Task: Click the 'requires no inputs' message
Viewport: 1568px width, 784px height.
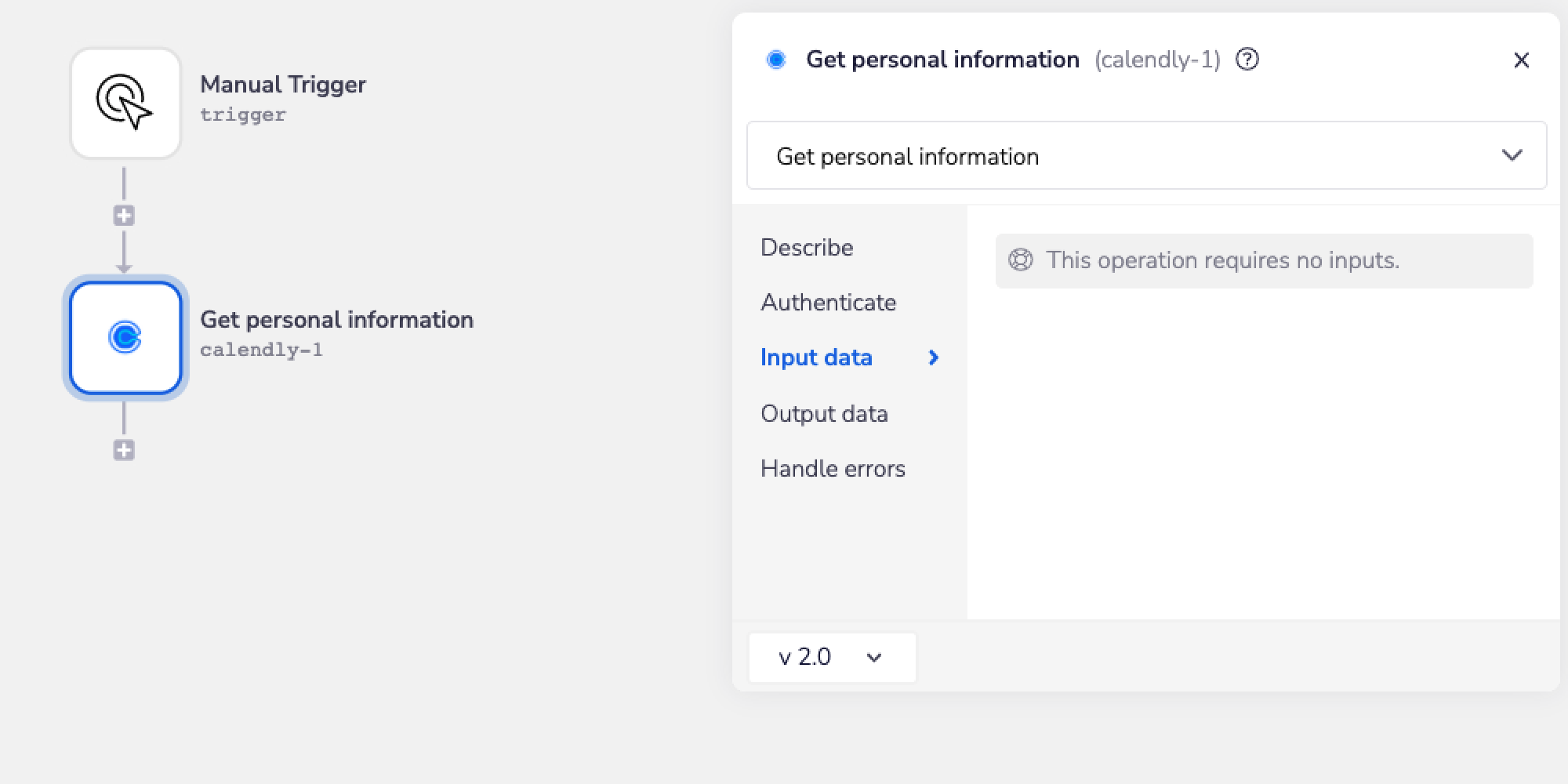Action: pos(1222,260)
